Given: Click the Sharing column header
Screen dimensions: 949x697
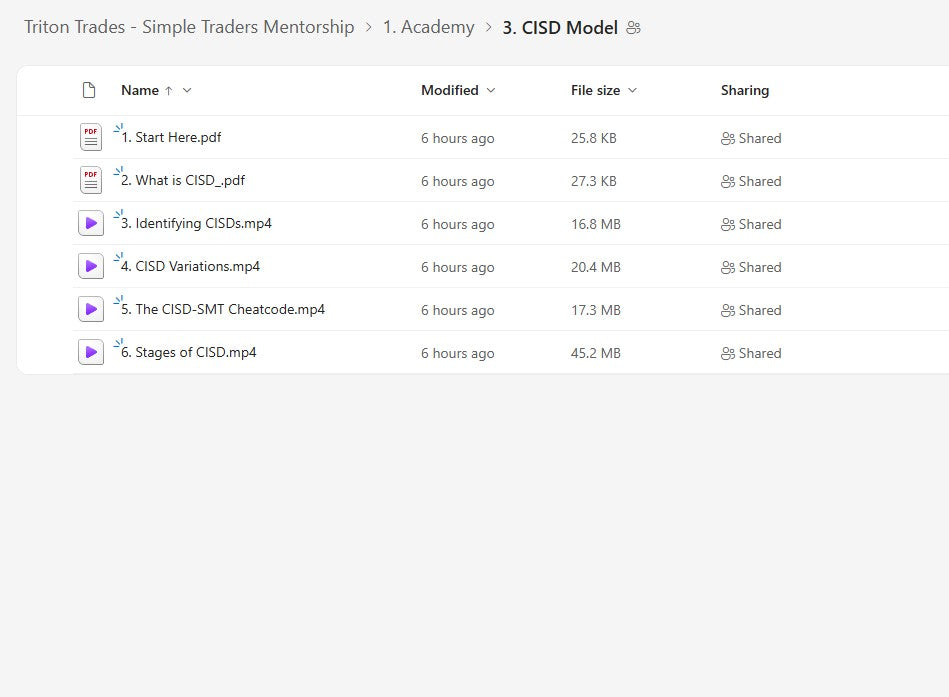Looking at the screenshot, I should [745, 90].
